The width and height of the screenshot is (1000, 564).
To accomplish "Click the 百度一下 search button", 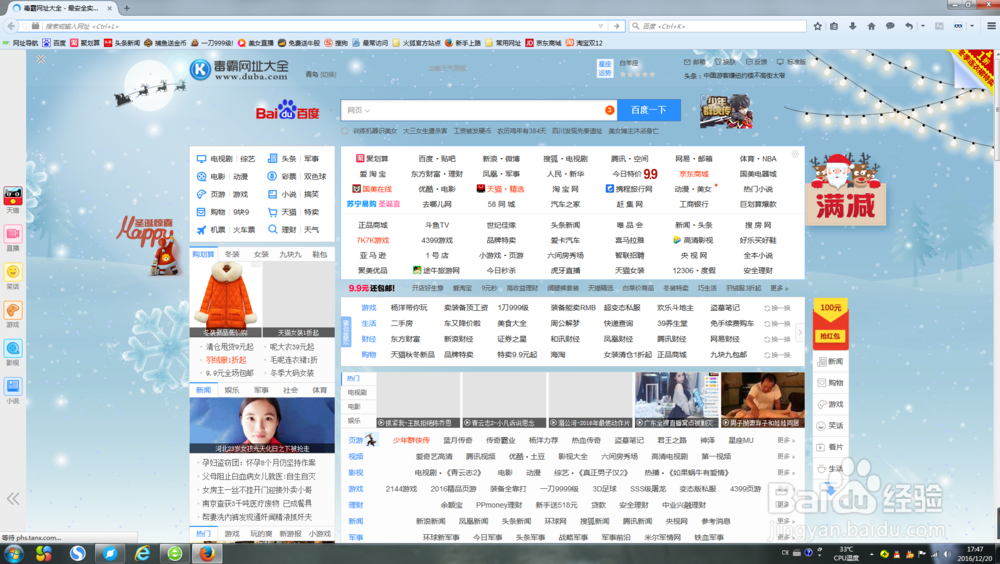I will click(649, 110).
